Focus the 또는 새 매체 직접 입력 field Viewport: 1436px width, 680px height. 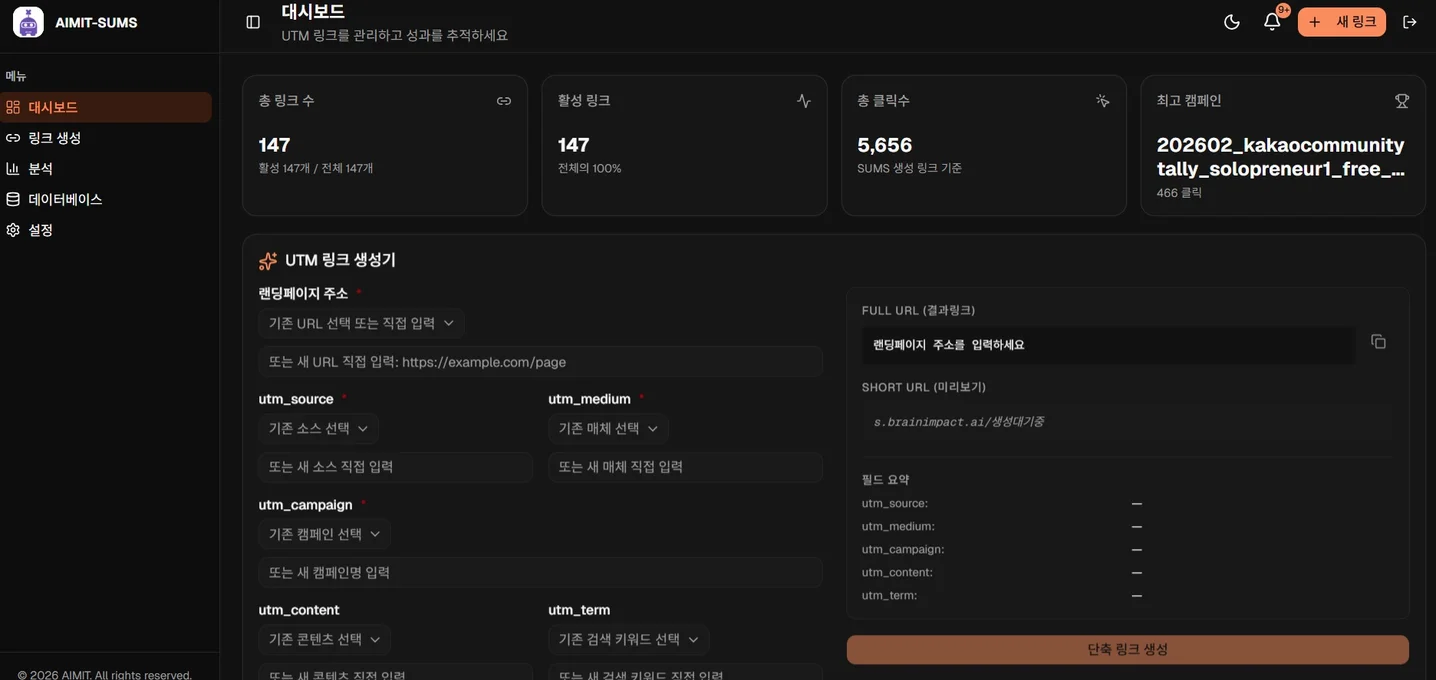(685, 467)
